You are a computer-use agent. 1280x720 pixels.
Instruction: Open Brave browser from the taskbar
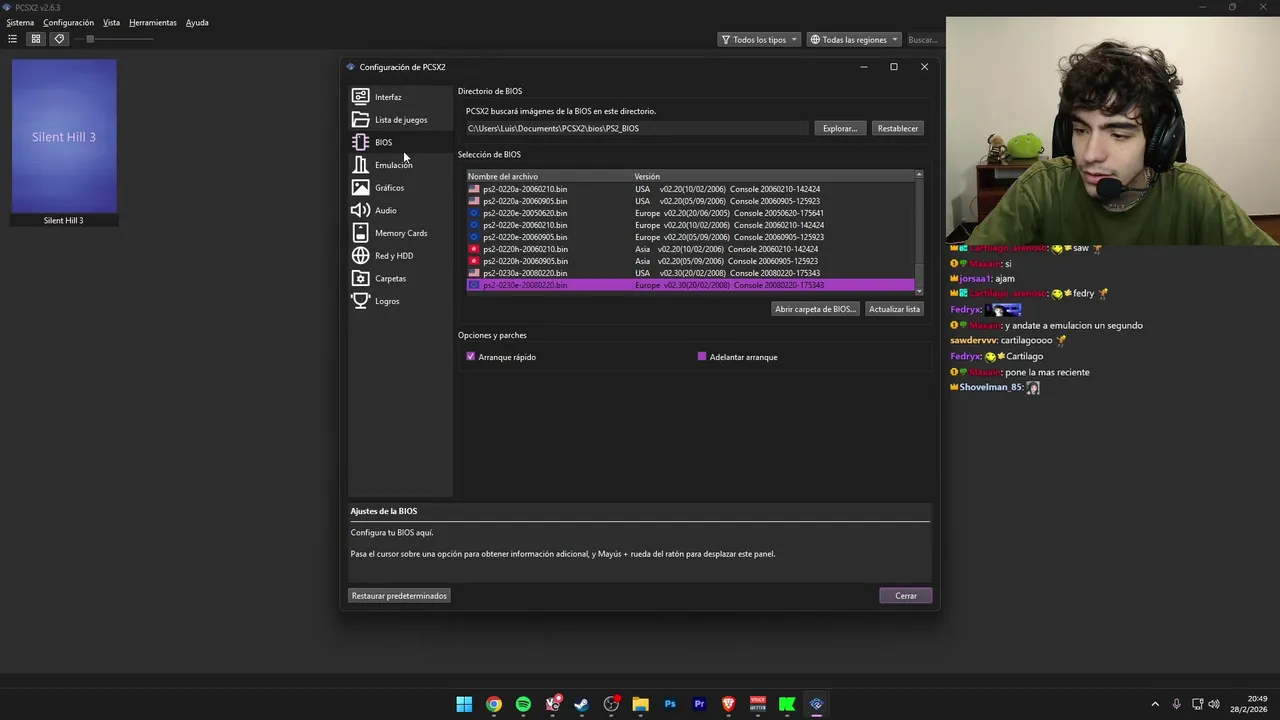click(728, 704)
